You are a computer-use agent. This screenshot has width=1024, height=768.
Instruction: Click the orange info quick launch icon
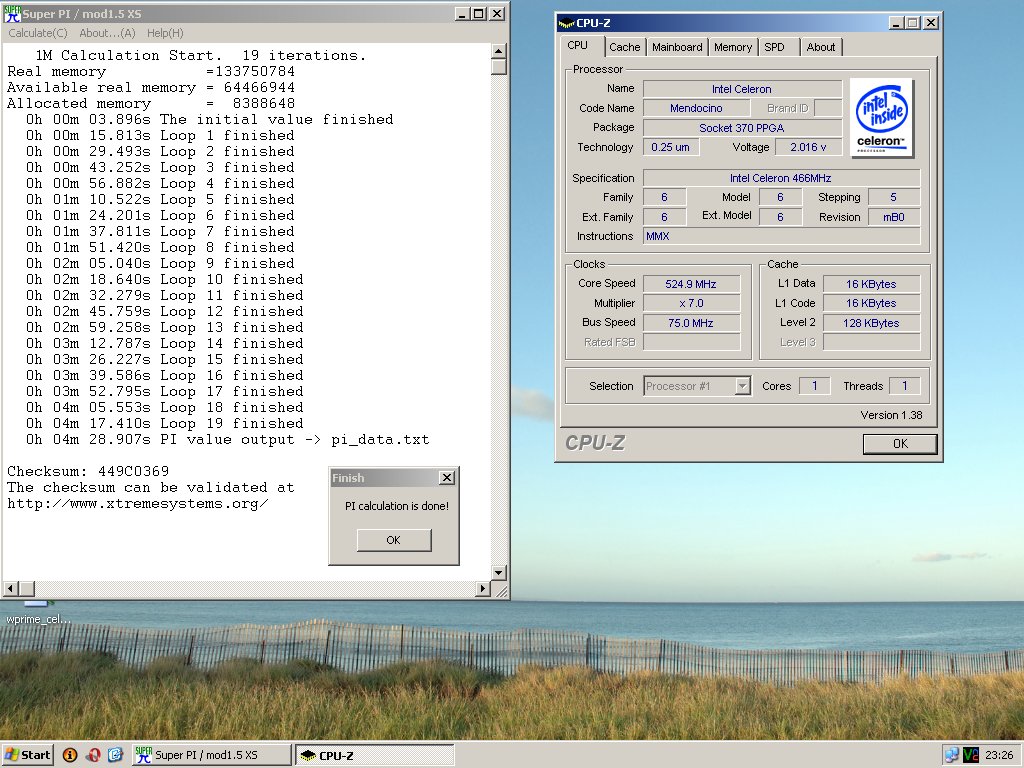coord(70,755)
